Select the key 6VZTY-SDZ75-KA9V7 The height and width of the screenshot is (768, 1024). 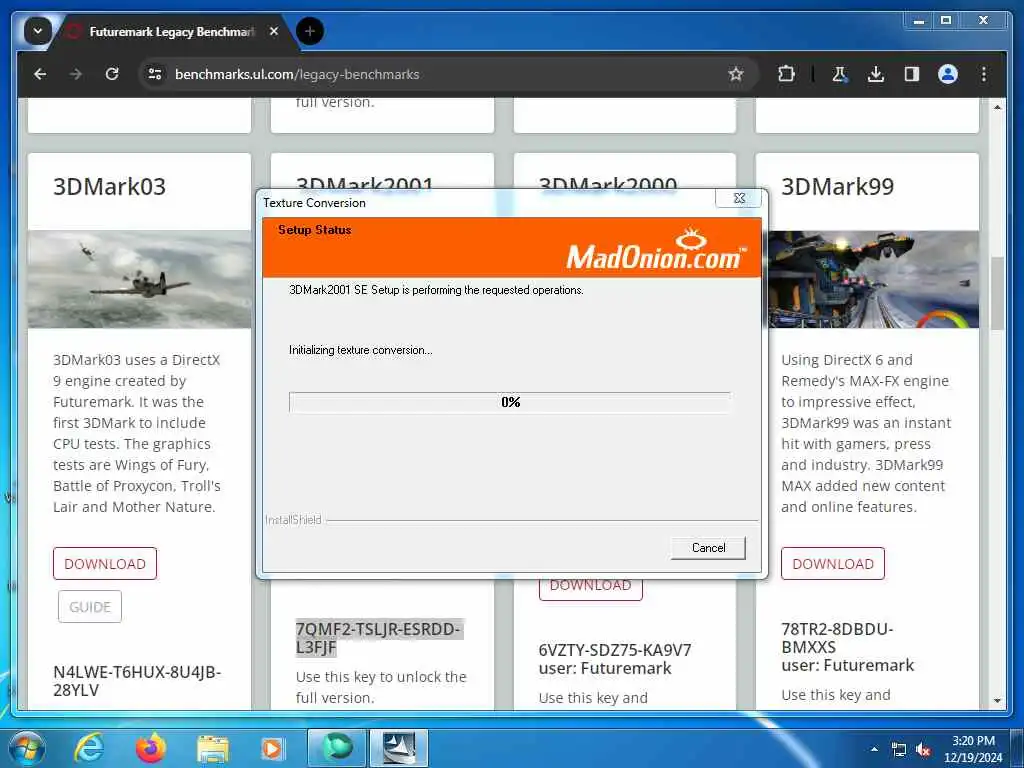615,650
